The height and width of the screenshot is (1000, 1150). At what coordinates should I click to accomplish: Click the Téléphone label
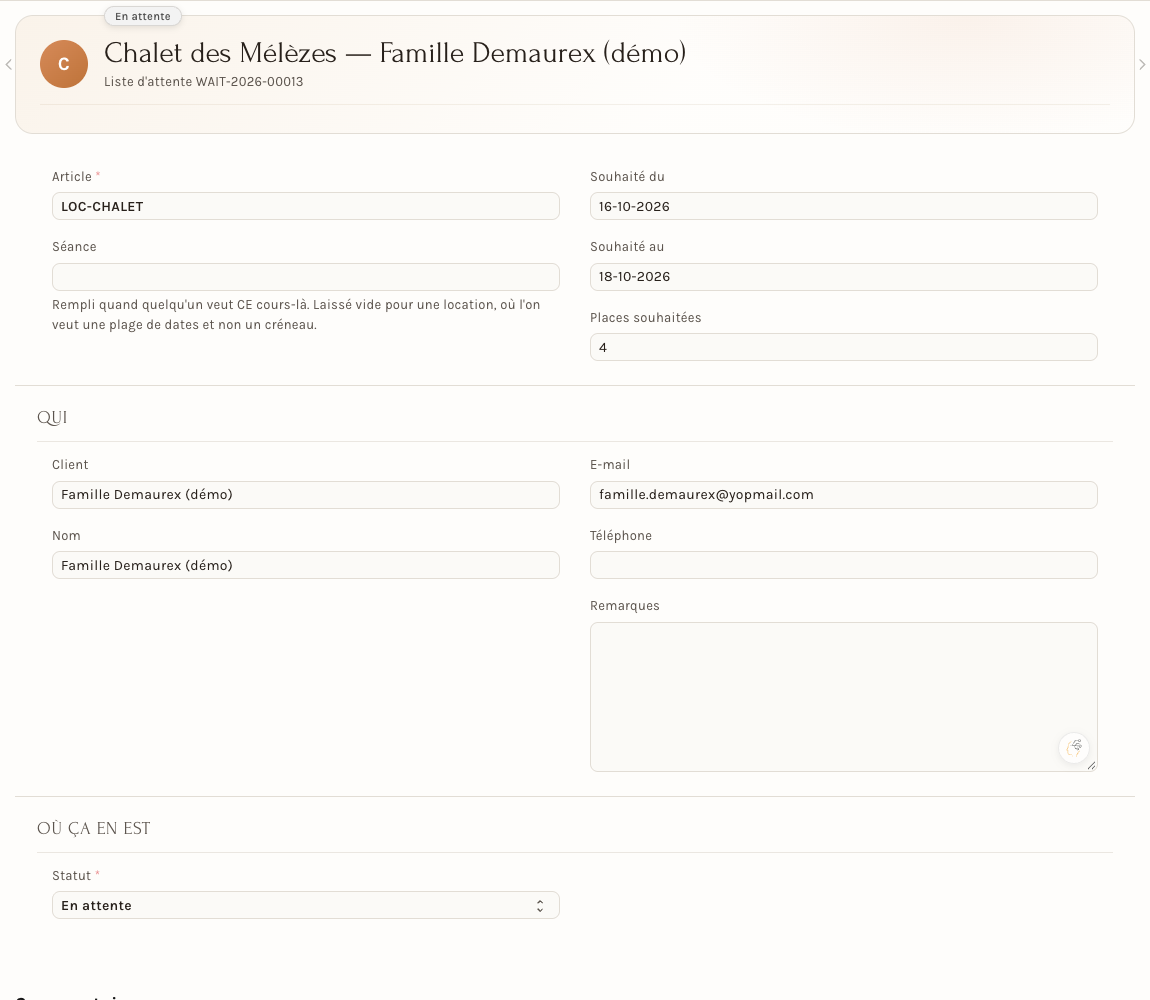click(x=620, y=536)
